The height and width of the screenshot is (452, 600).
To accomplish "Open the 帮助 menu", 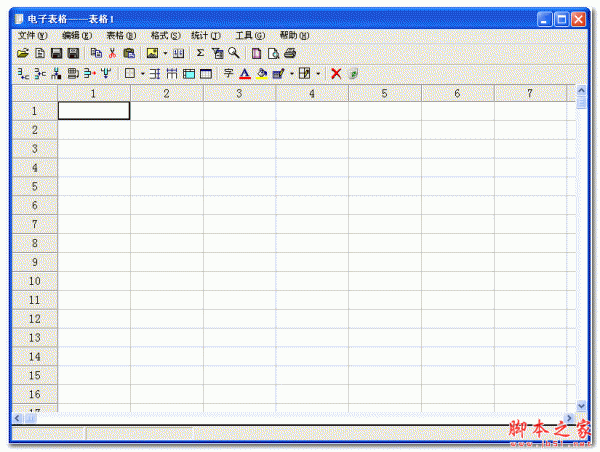I will pos(294,36).
